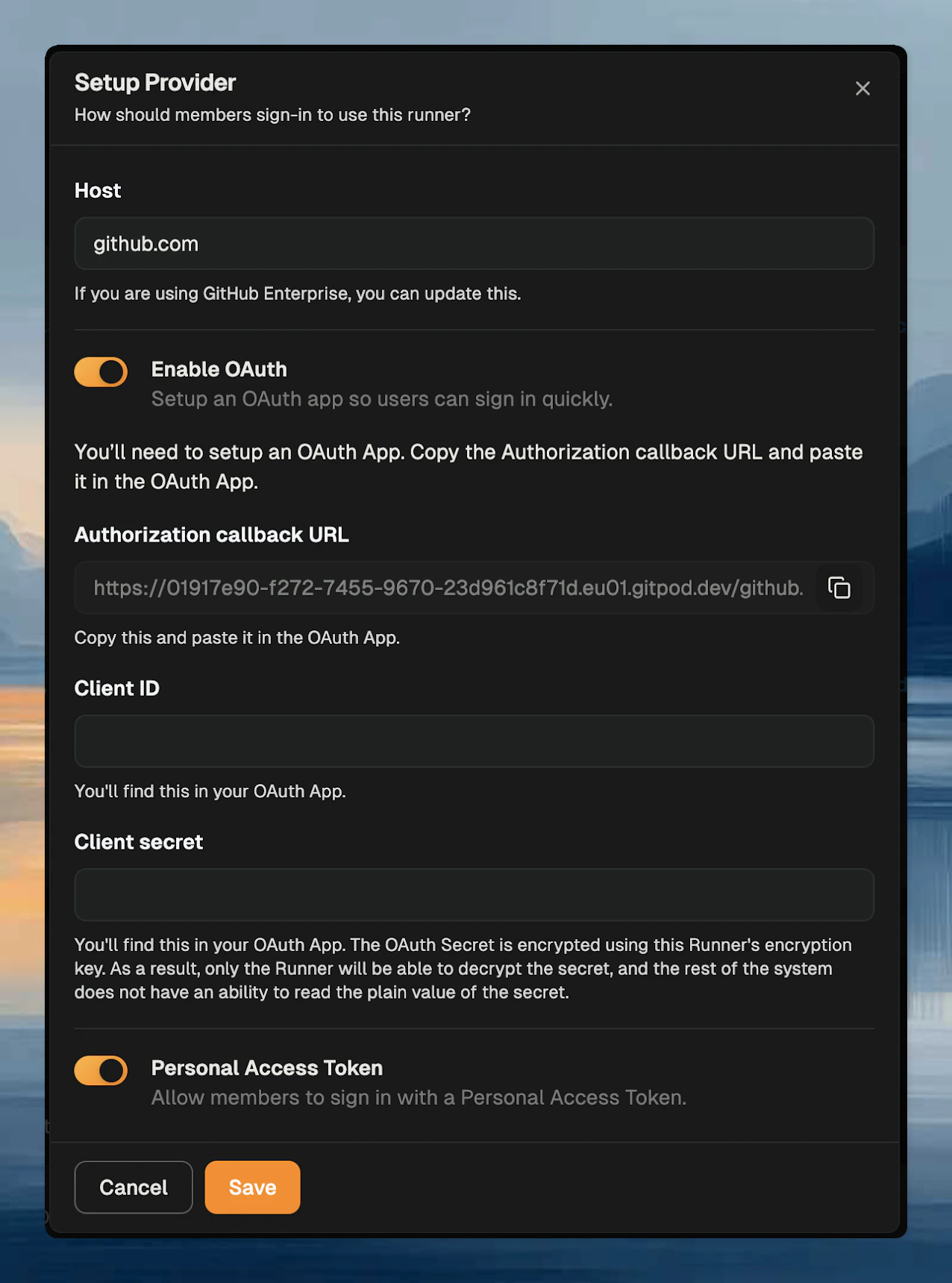
Task: Click the Host input field
Action: point(475,243)
